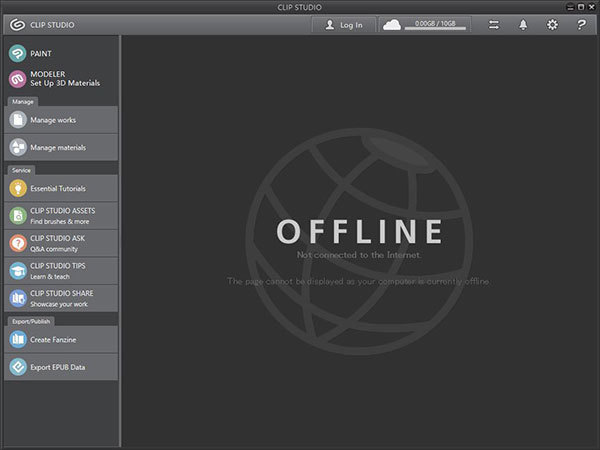600x450 pixels.
Task: Open CLIP STUDIO ASK Q&A community
Action: coord(59,243)
